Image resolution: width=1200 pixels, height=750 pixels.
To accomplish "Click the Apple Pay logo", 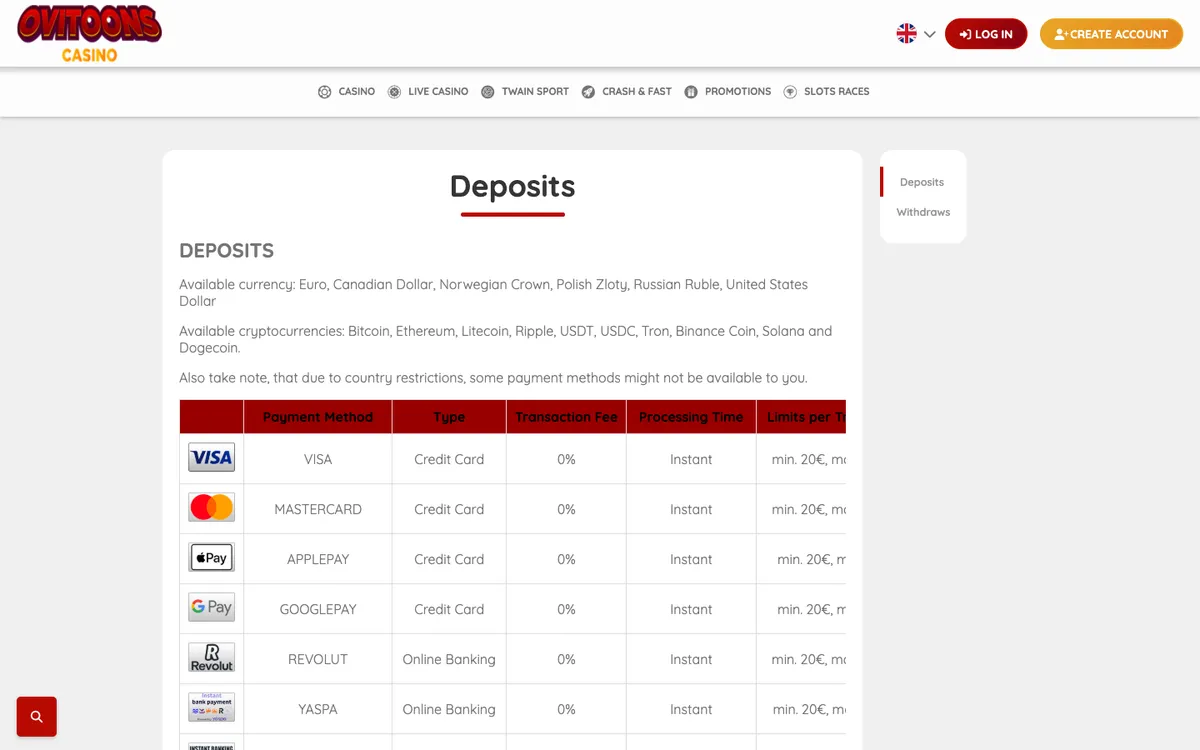I will 212,558.
